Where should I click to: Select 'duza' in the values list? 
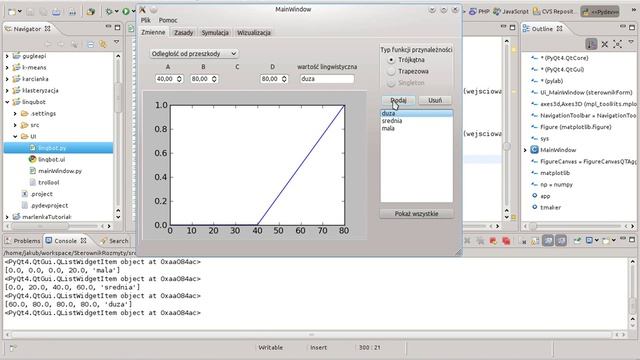[x=416, y=113]
